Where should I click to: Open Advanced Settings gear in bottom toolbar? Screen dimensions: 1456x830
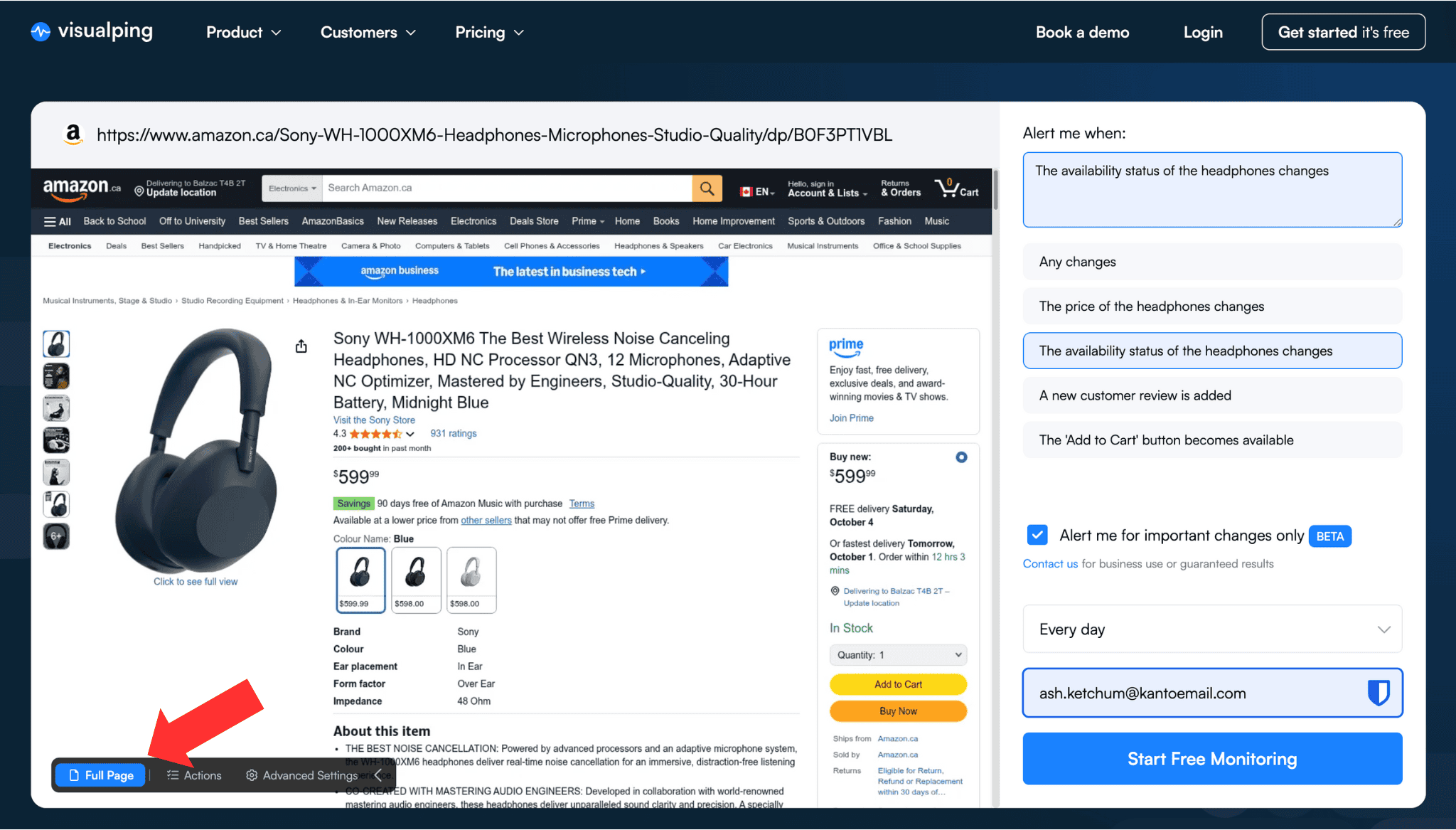coord(252,775)
